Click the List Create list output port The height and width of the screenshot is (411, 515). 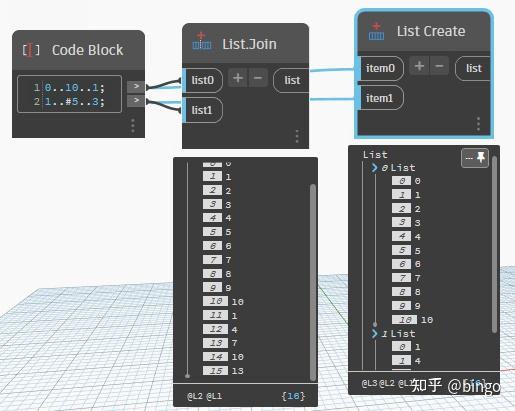click(473, 68)
